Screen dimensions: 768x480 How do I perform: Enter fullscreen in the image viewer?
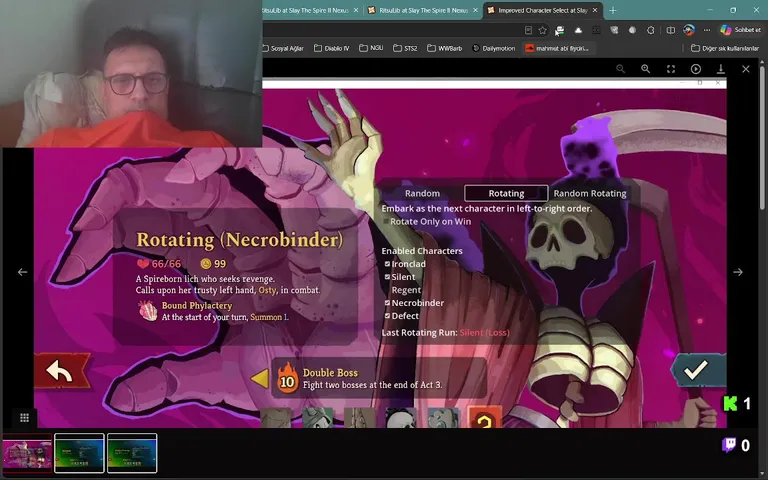[x=671, y=69]
